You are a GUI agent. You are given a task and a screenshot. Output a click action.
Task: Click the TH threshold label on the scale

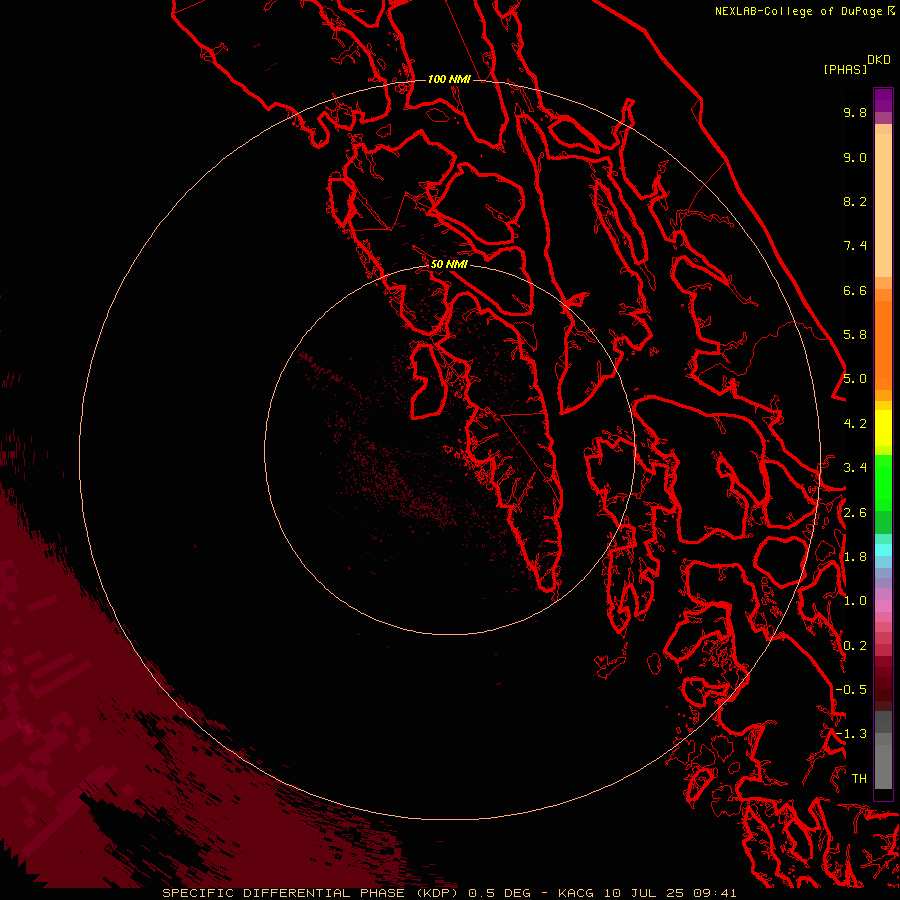point(859,779)
